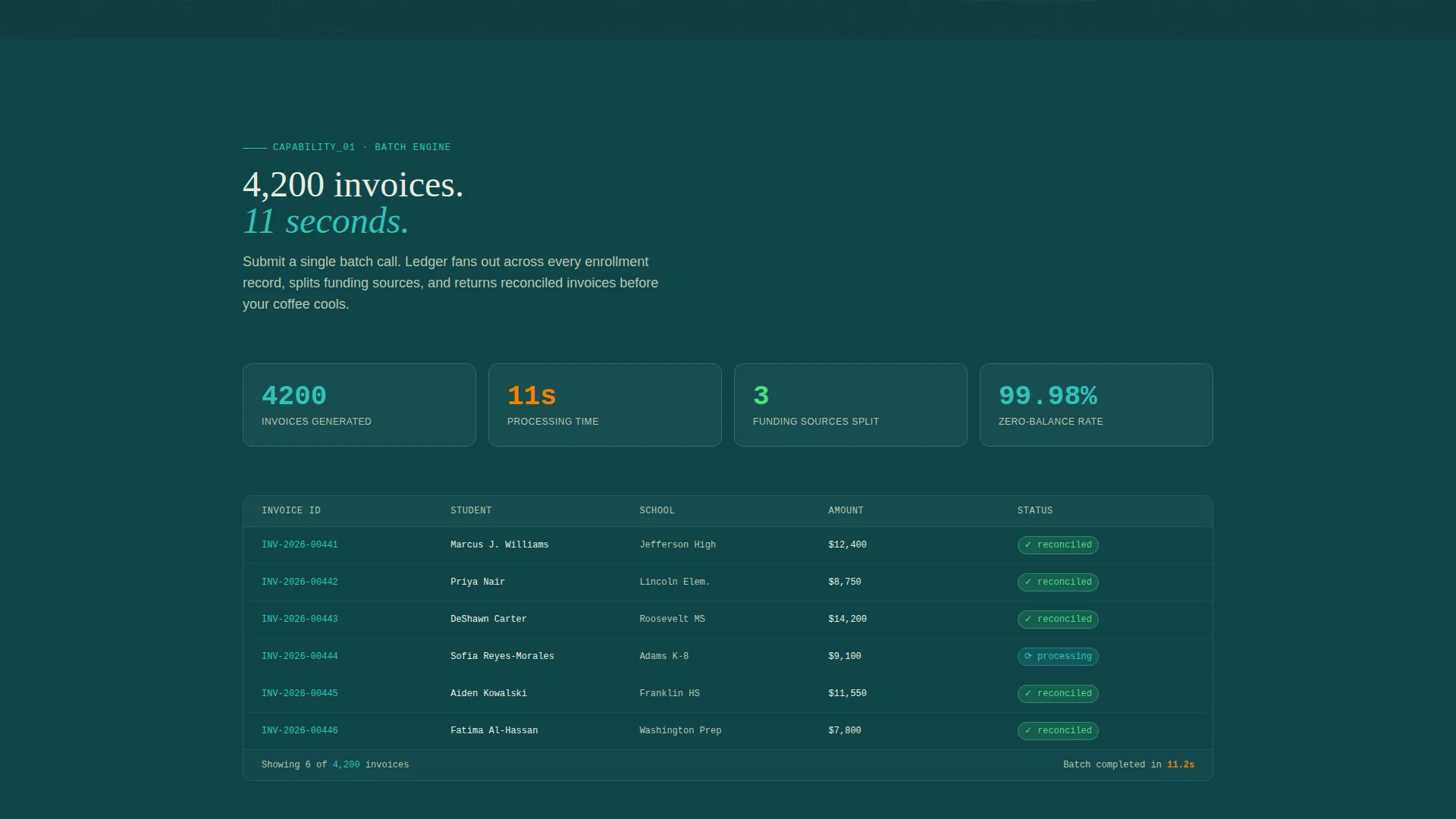
Task: Click the AMOUNT column header
Action: (x=846, y=510)
